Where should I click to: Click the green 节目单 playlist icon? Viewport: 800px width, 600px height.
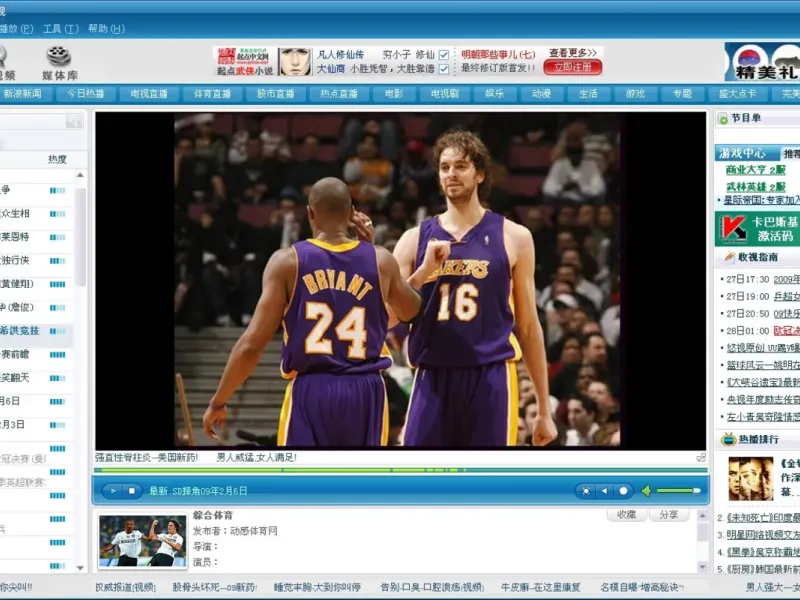(723, 119)
